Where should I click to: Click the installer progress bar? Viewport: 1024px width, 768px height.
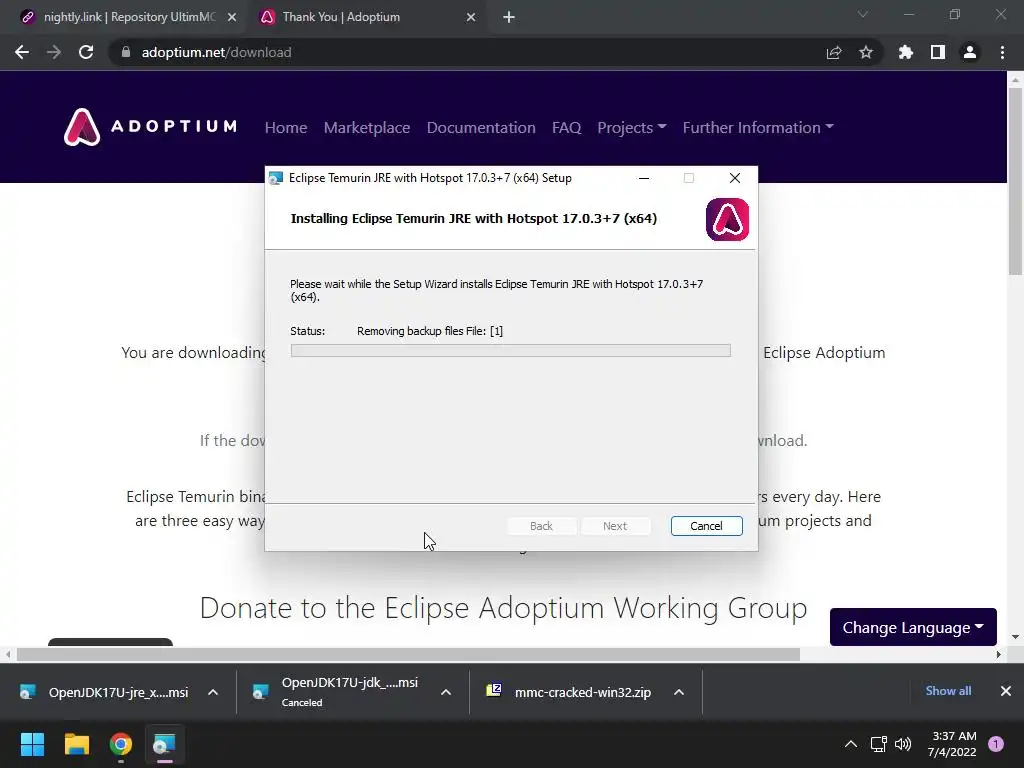(x=511, y=351)
